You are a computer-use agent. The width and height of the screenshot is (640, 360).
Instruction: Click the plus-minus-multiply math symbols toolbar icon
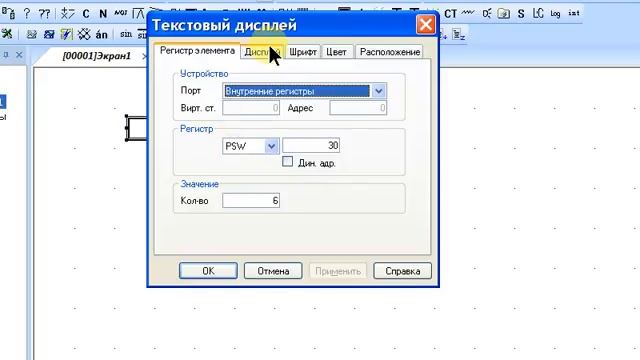[67, 13]
